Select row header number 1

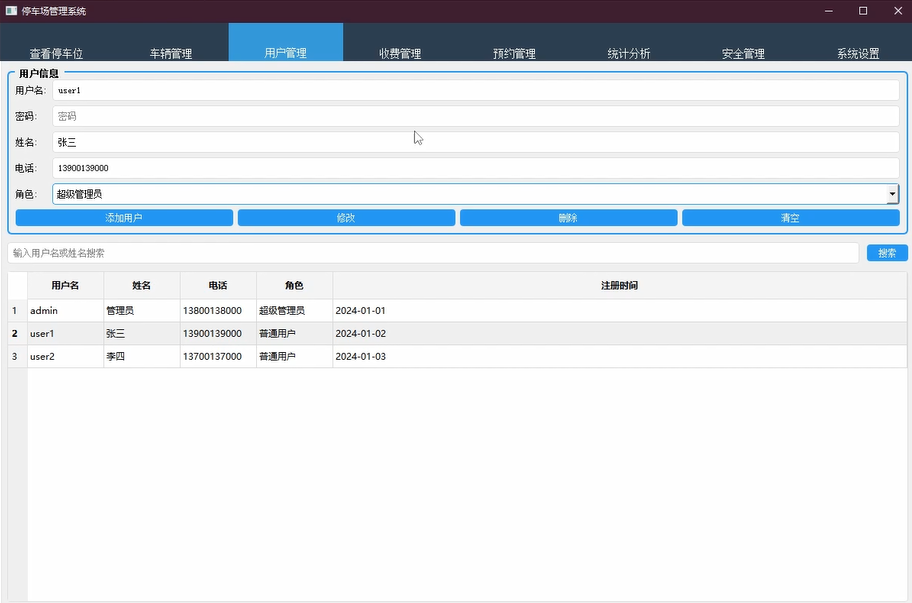[x=17, y=311]
